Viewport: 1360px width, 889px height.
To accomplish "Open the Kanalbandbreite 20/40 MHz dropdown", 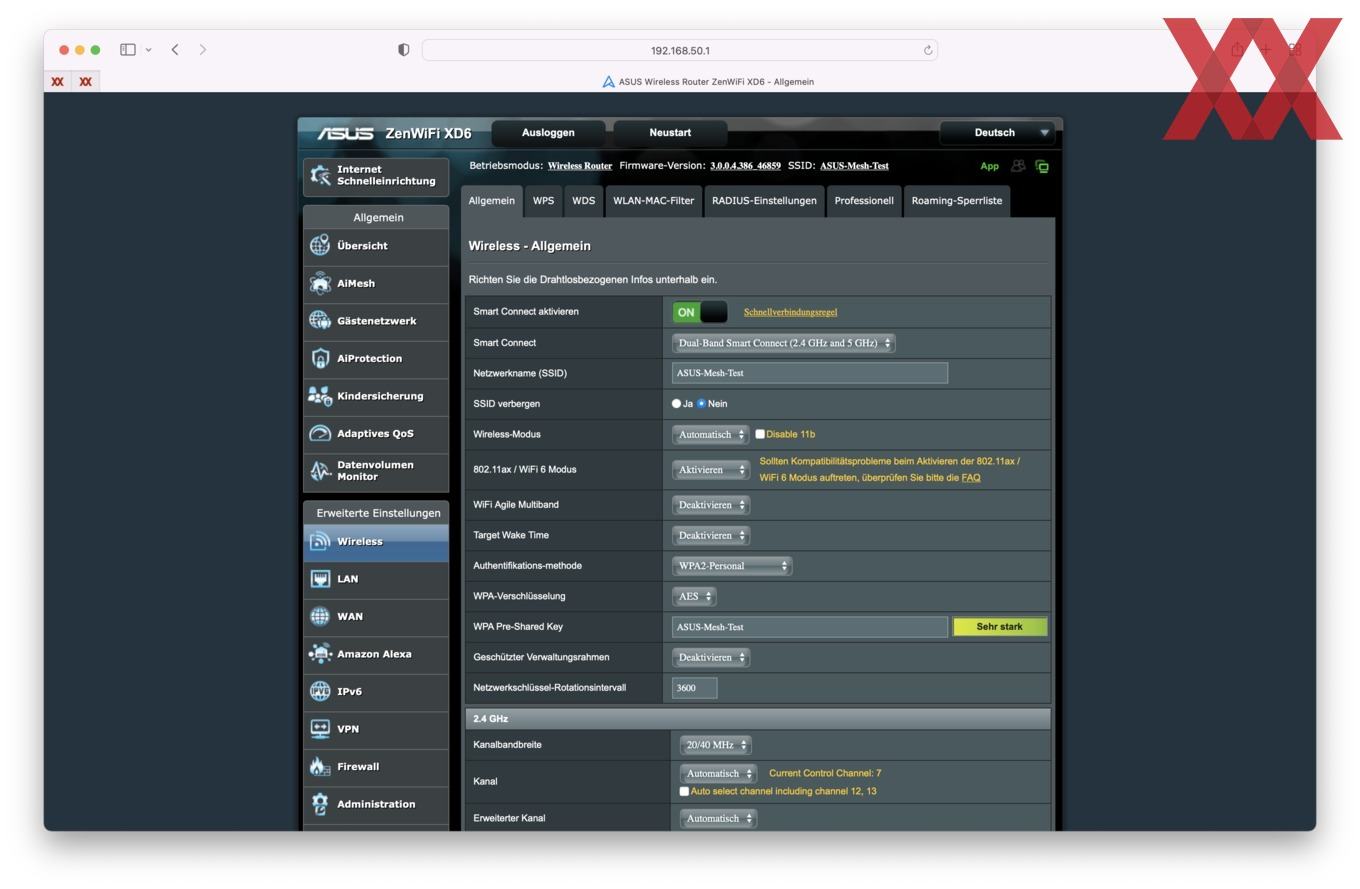I will tap(715, 745).
